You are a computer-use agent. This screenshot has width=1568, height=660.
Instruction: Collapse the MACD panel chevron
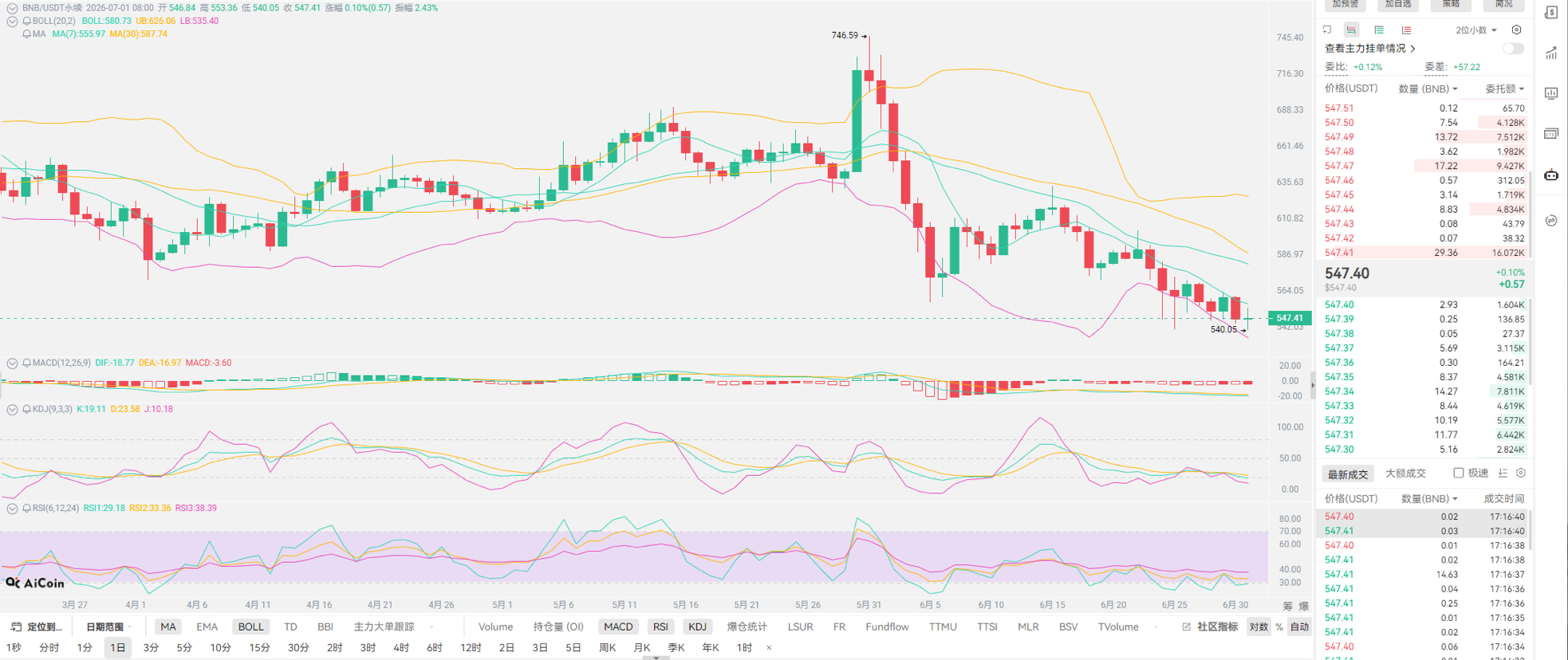(x=12, y=363)
